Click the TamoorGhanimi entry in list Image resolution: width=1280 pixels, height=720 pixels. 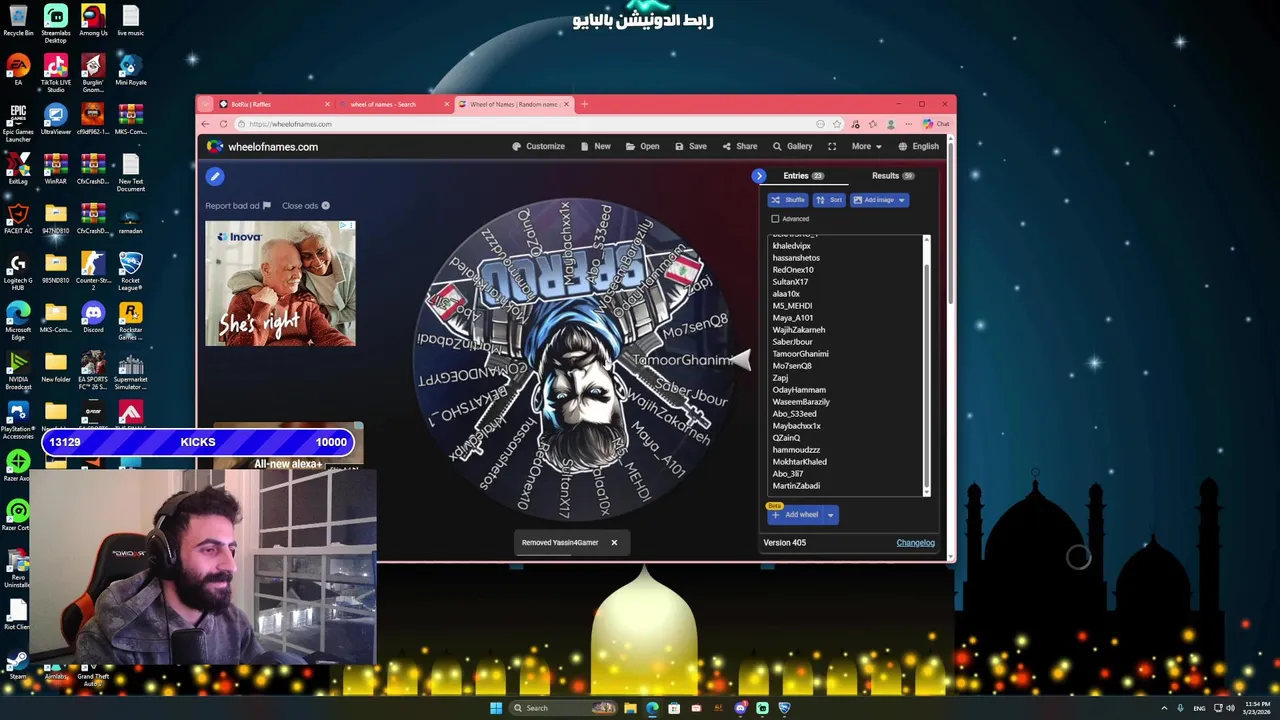pos(800,354)
